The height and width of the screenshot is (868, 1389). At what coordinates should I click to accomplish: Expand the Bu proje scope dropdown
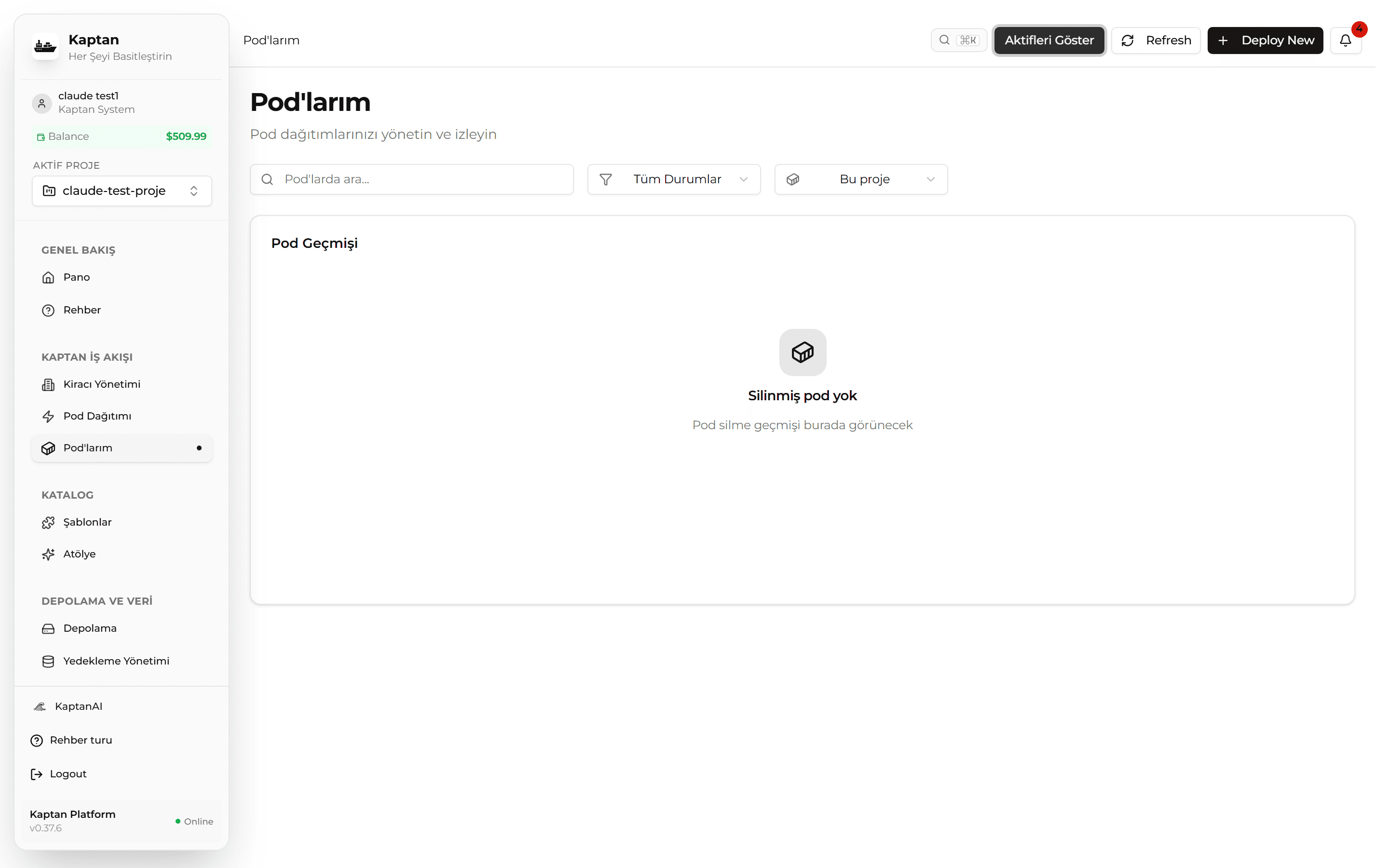click(x=861, y=179)
